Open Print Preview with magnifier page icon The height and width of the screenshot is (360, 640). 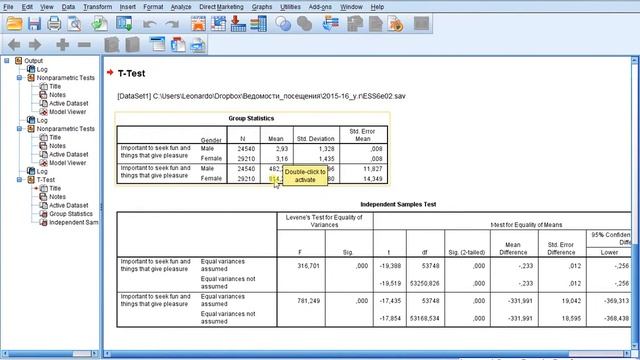pyautogui.click(x=74, y=24)
